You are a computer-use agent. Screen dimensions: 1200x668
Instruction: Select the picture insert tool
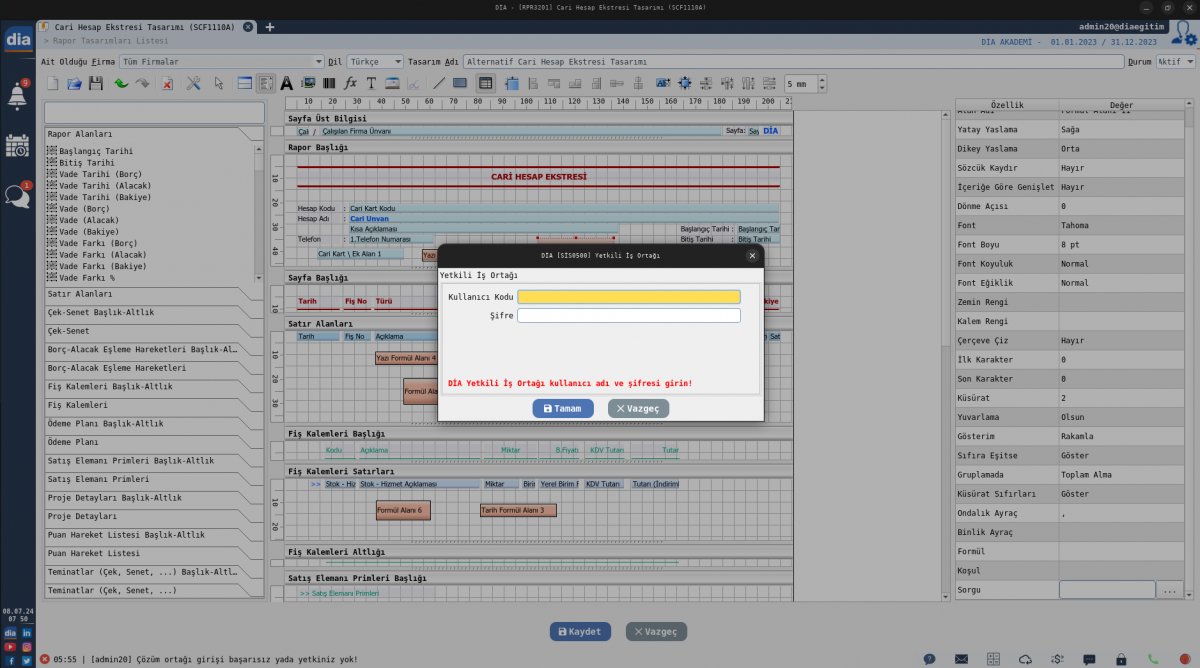(x=308, y=83)
